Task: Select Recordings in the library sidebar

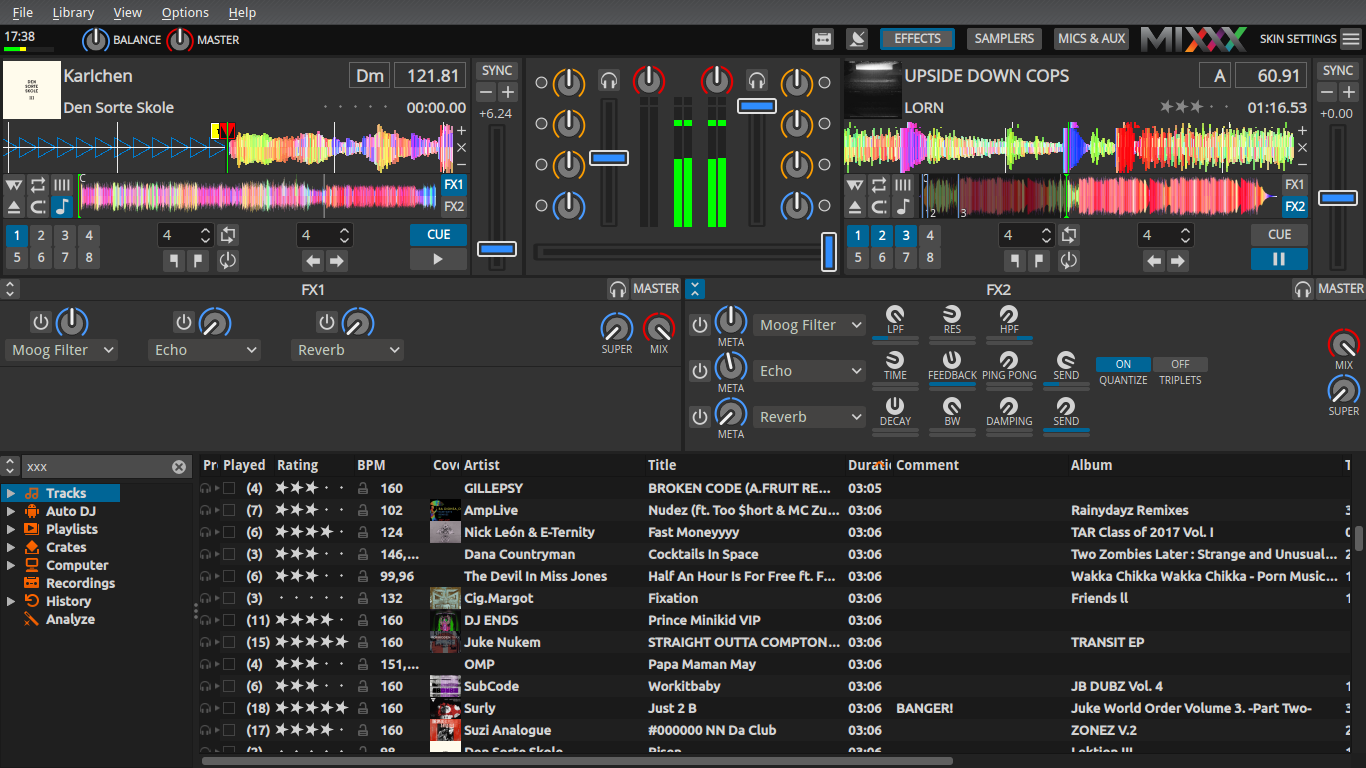Action: click(80, 583)
